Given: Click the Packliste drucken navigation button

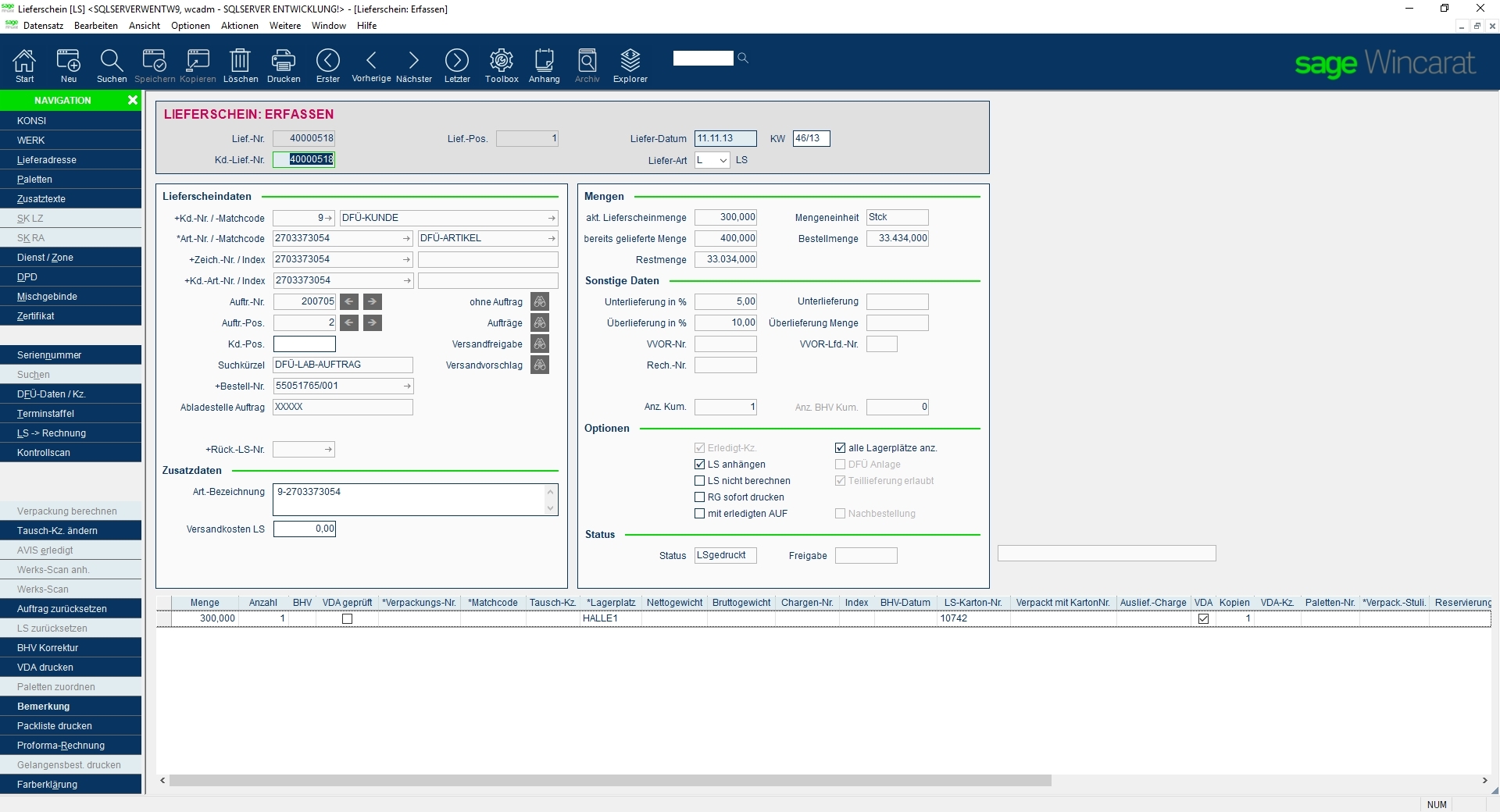Looking at the screenshot, I should (55, 726).
